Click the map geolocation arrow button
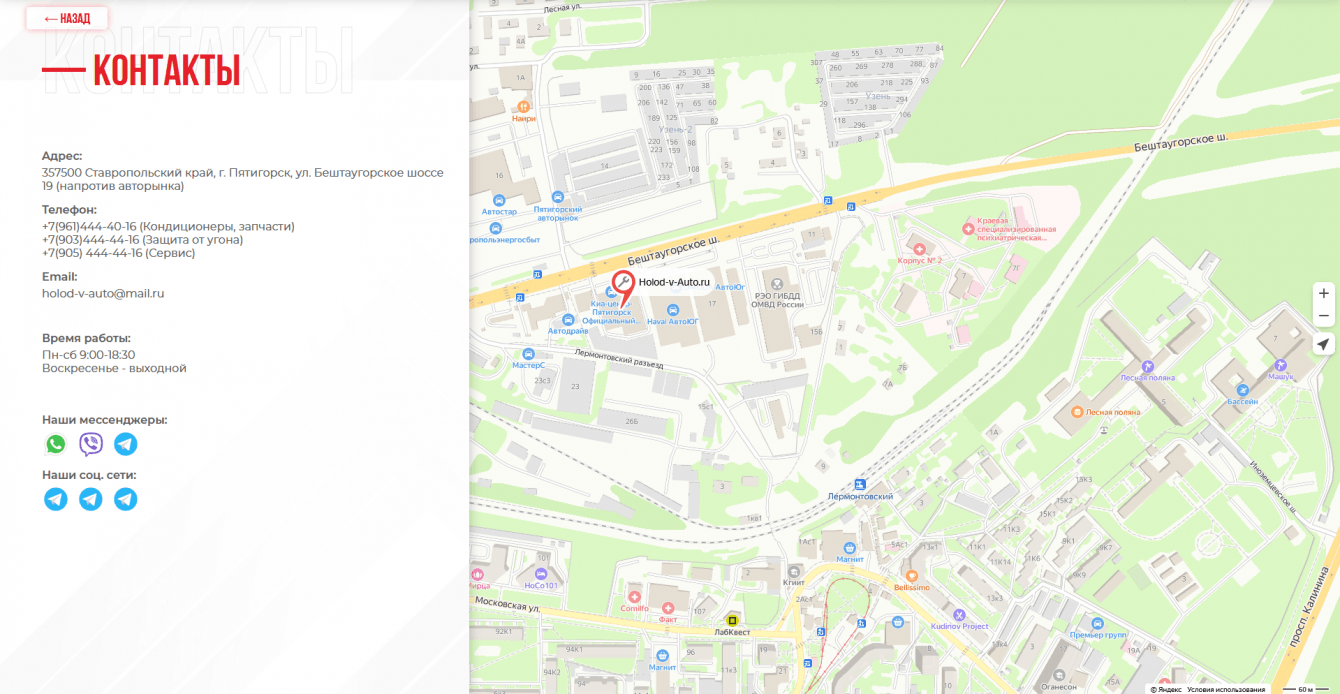Screen dimensions: 1340x694 (1324, 344)
